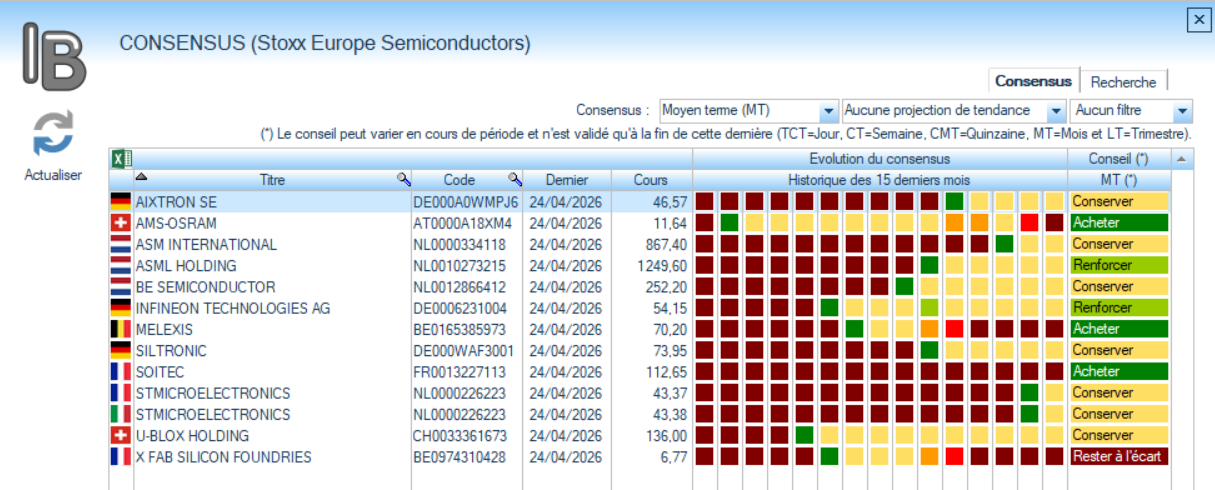Click the Italian flag beside STMICROELECTRONICS
Viewport: 1215px width, 490px height.
(x=121, y=414)
